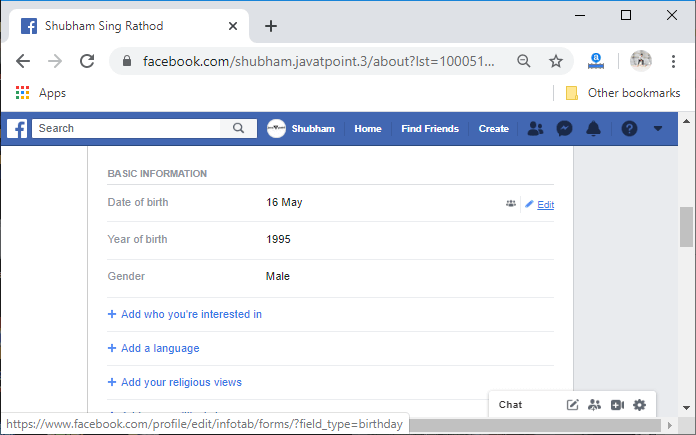Click the plus icon before Add who you're interested in
The image size is (696, 435).
112,314
